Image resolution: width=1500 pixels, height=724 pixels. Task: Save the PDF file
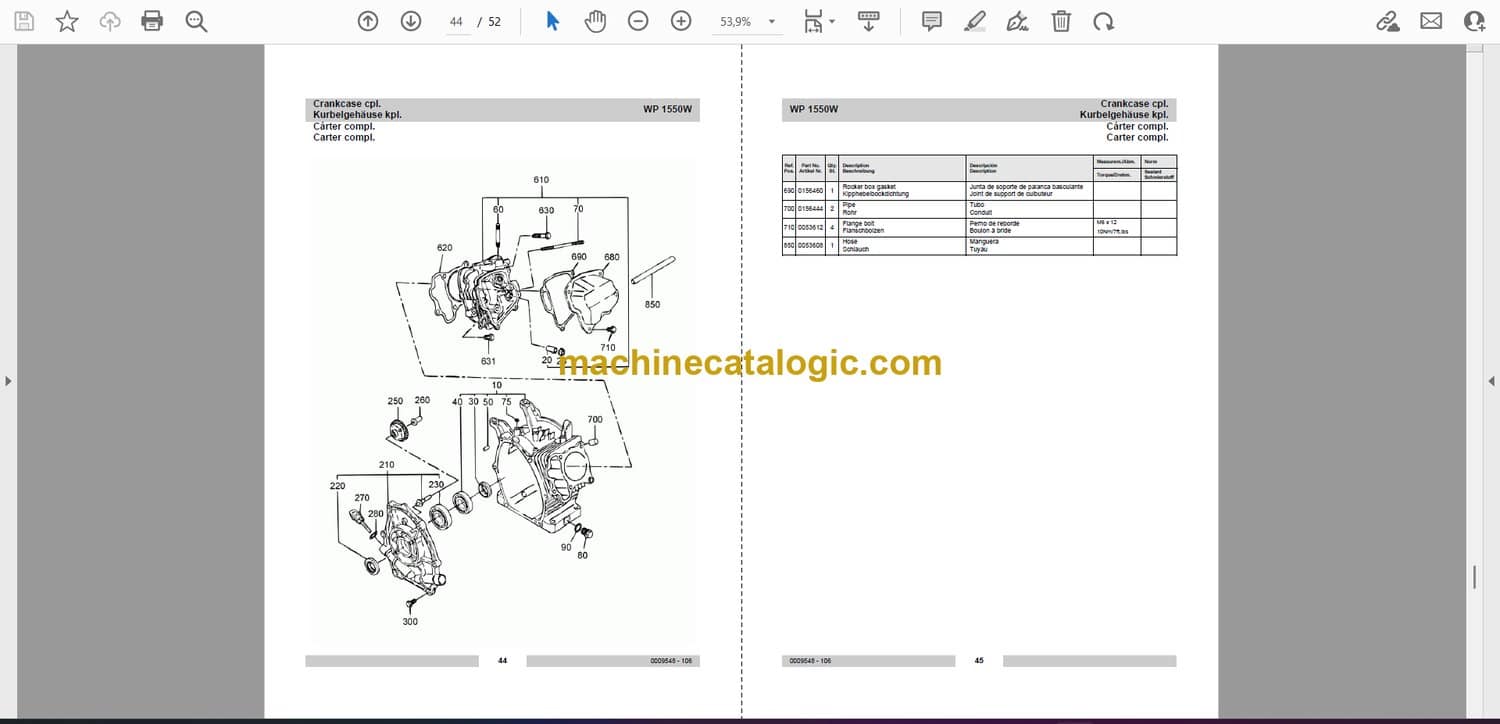(x=24, y=21)
